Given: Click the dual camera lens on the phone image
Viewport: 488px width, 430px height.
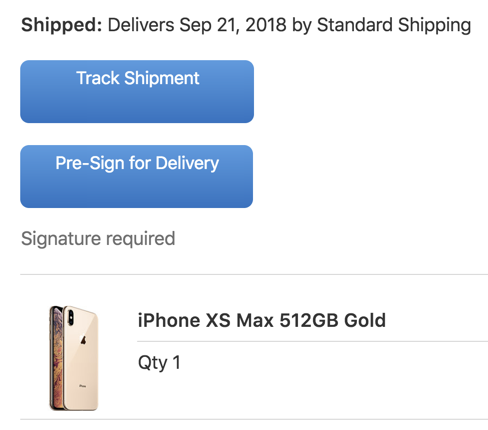Looking at the screenshot, I should pyautogui.click(x=71, y=318).
